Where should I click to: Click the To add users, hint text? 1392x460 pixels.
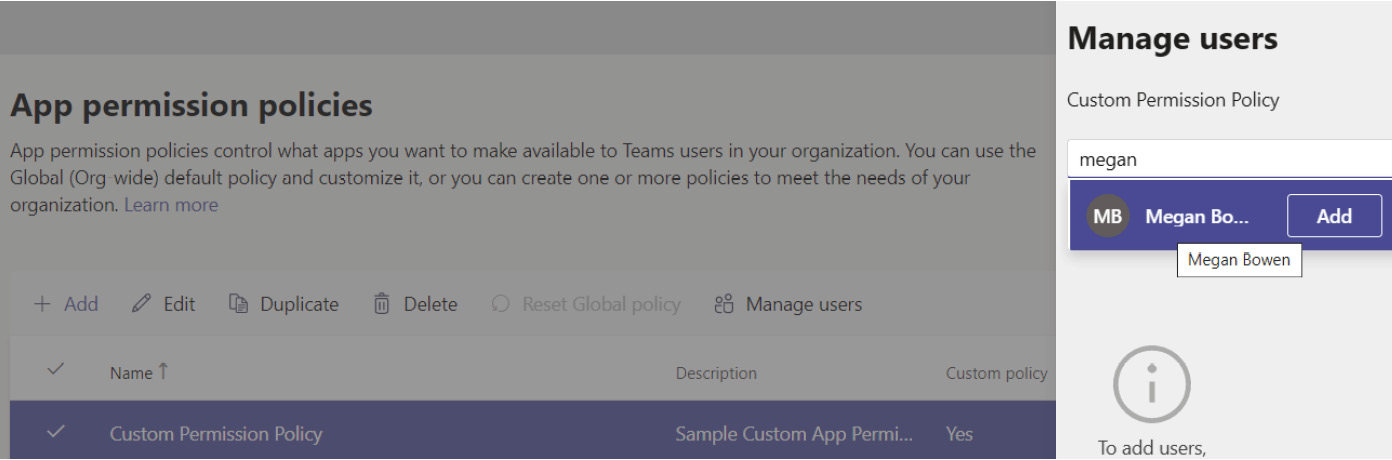point(1152,448)
